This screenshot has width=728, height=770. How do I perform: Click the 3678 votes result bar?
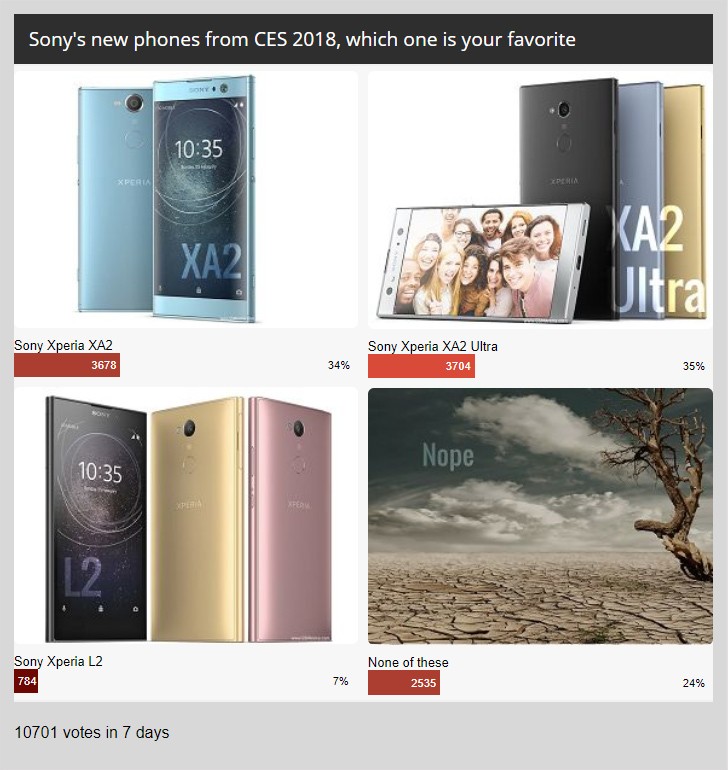pyautogui.click(x=67, y=365)
